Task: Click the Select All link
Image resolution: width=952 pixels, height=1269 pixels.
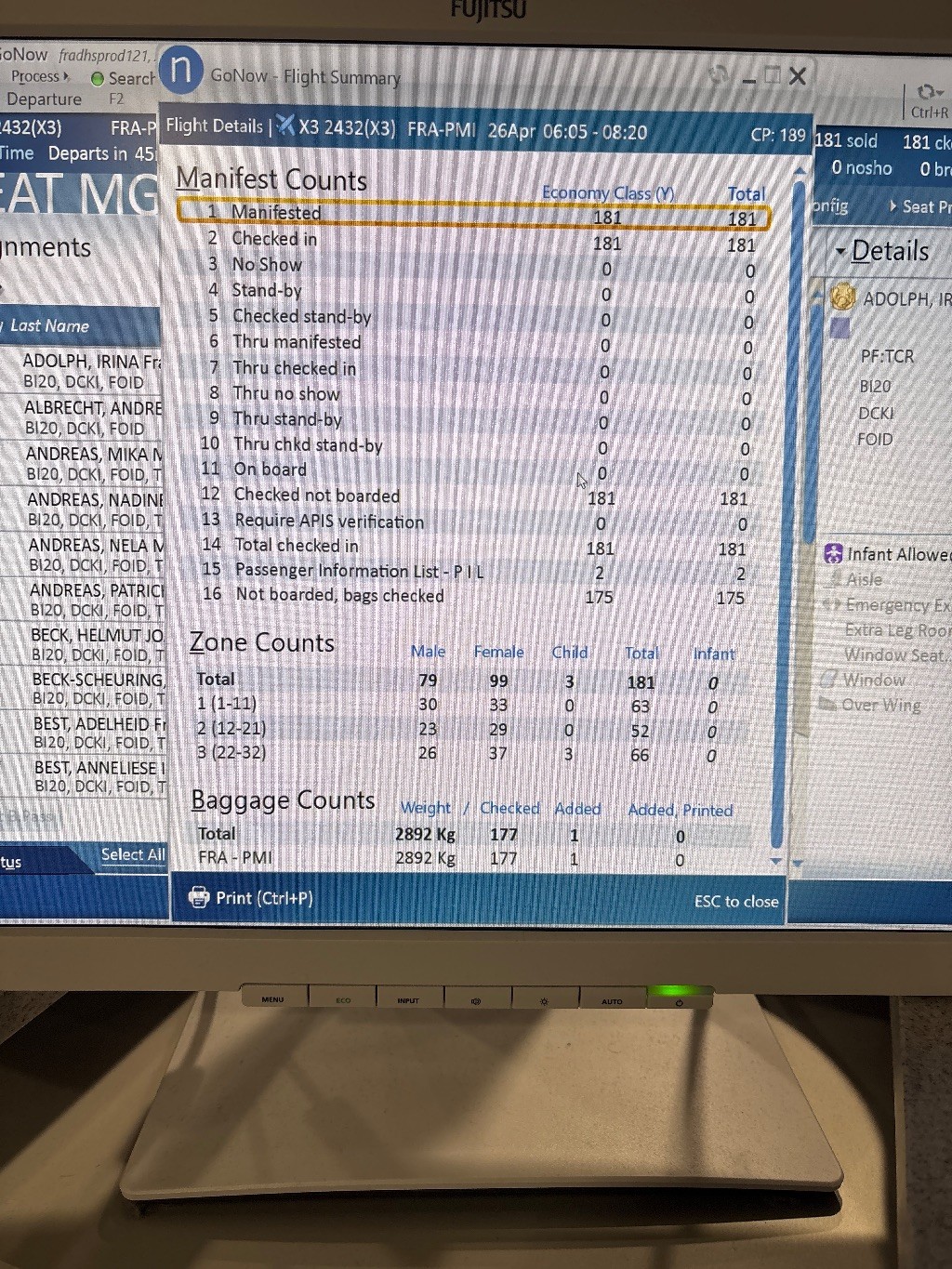Action: coord(133,854)
